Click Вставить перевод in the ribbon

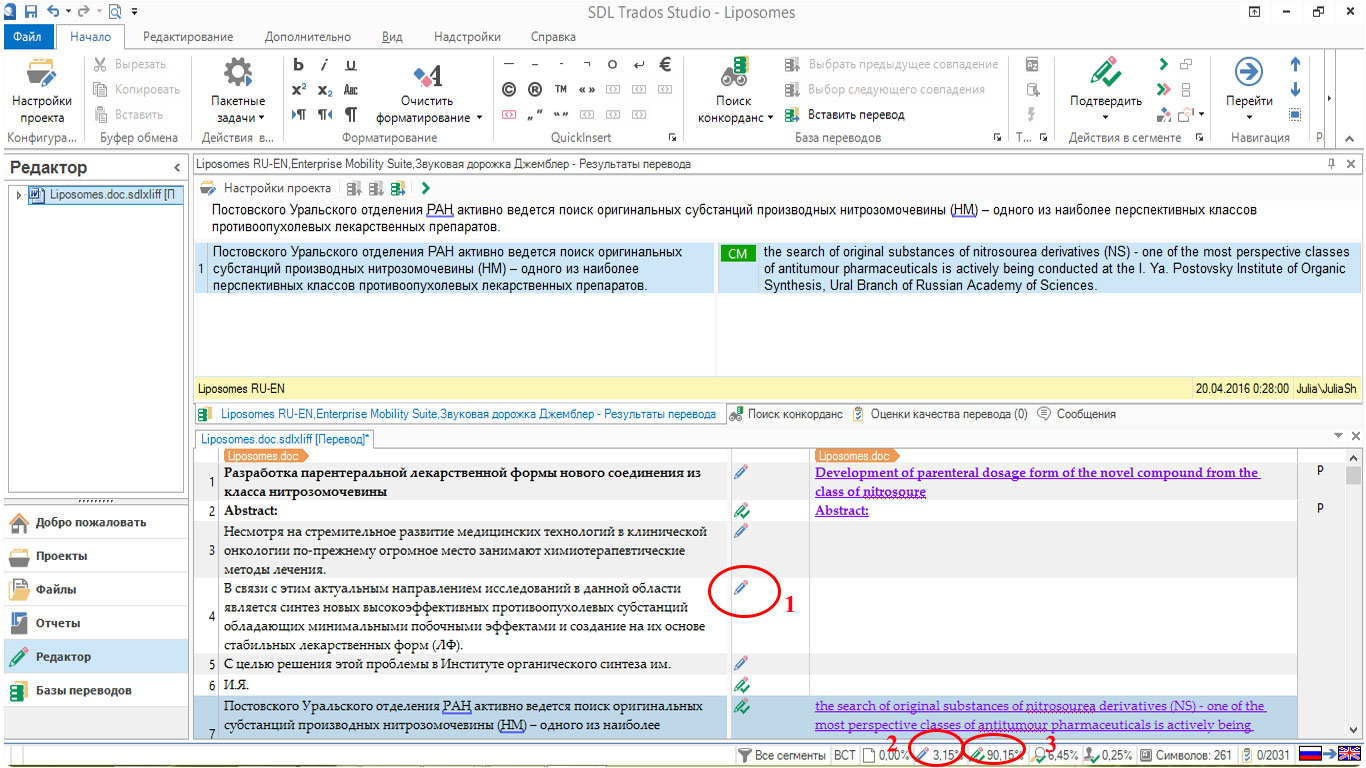[x=845, y=115]
